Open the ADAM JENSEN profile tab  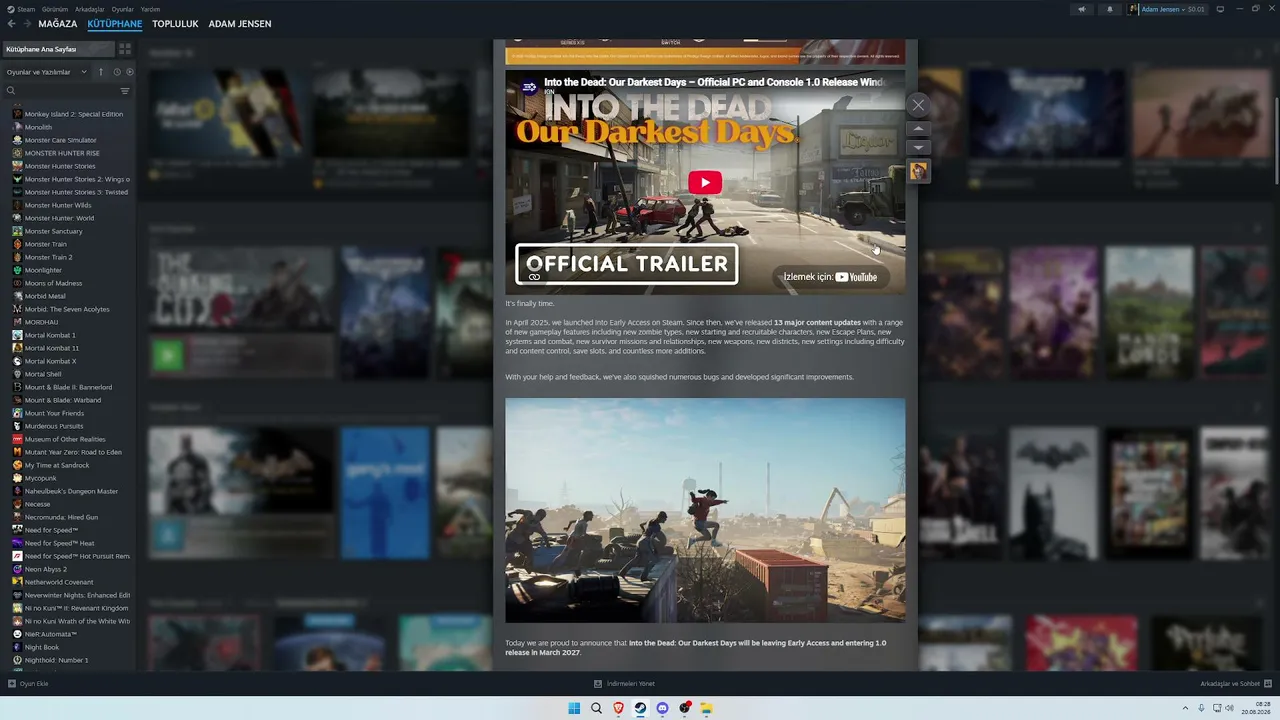[240, 24]
